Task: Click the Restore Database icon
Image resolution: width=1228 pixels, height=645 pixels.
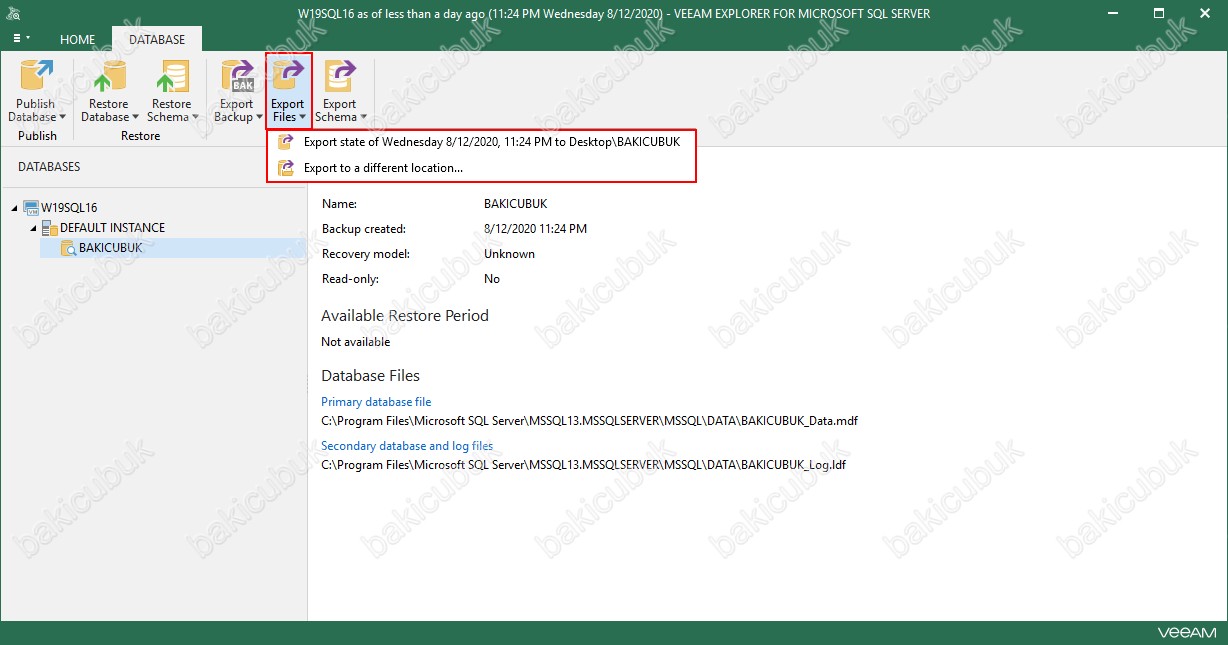Action: pyautogui.click(x=108, y=77)
